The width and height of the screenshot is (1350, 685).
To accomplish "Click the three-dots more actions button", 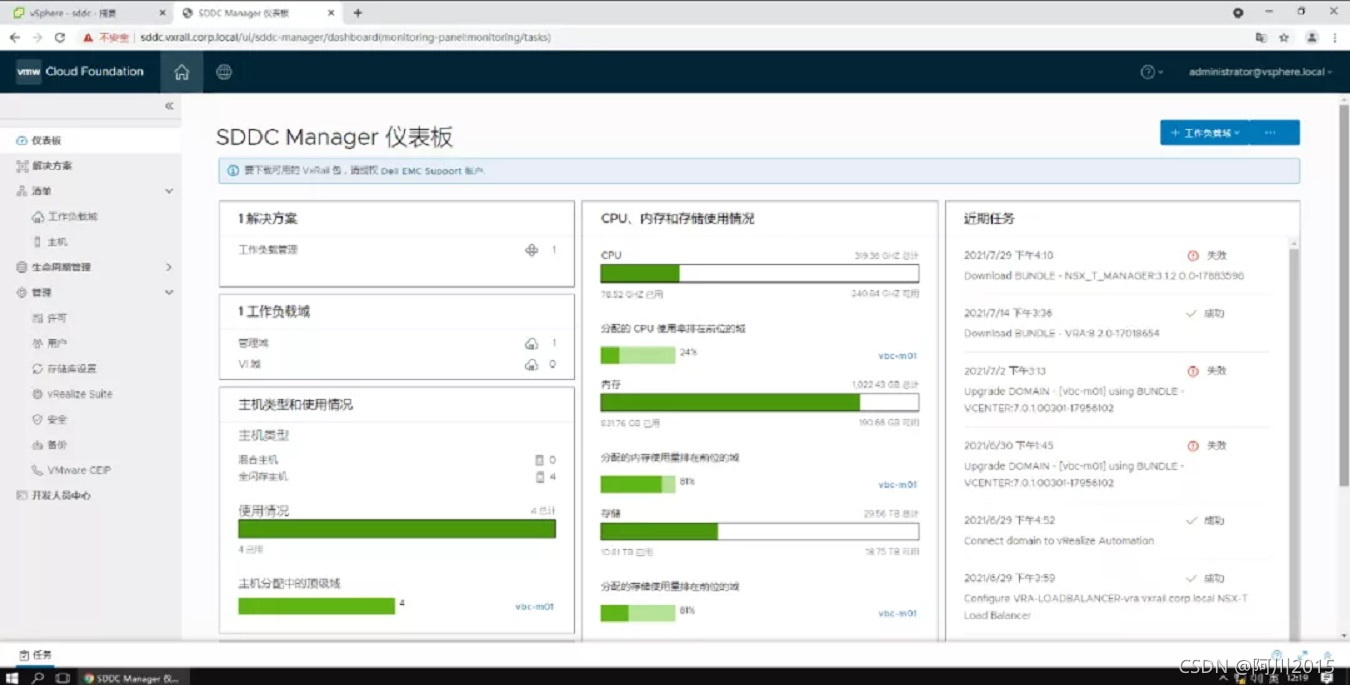I will pos(1270,133).
